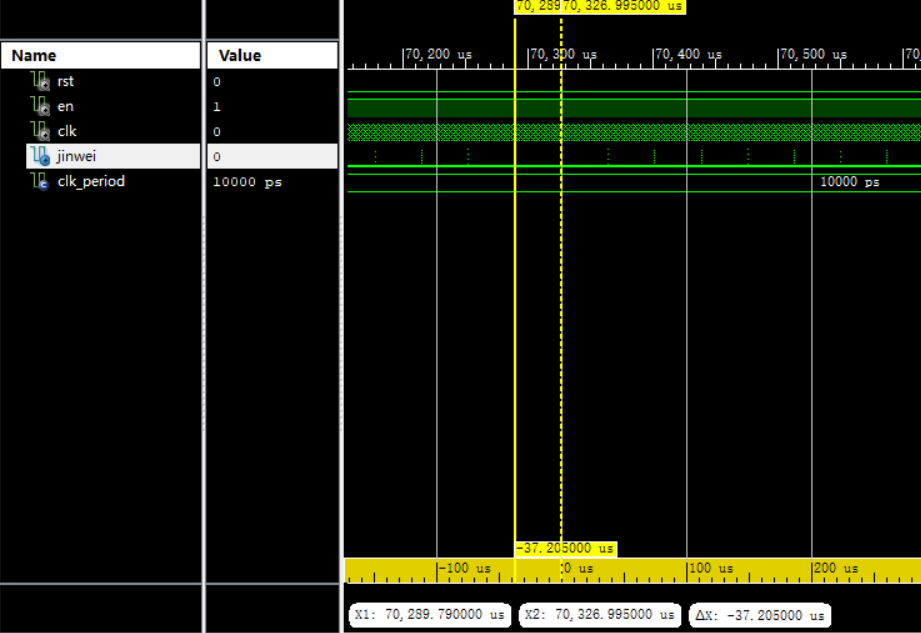921x633 pixels.
Task: Click the clk waveform hatched trace
Action: [634, 132]
